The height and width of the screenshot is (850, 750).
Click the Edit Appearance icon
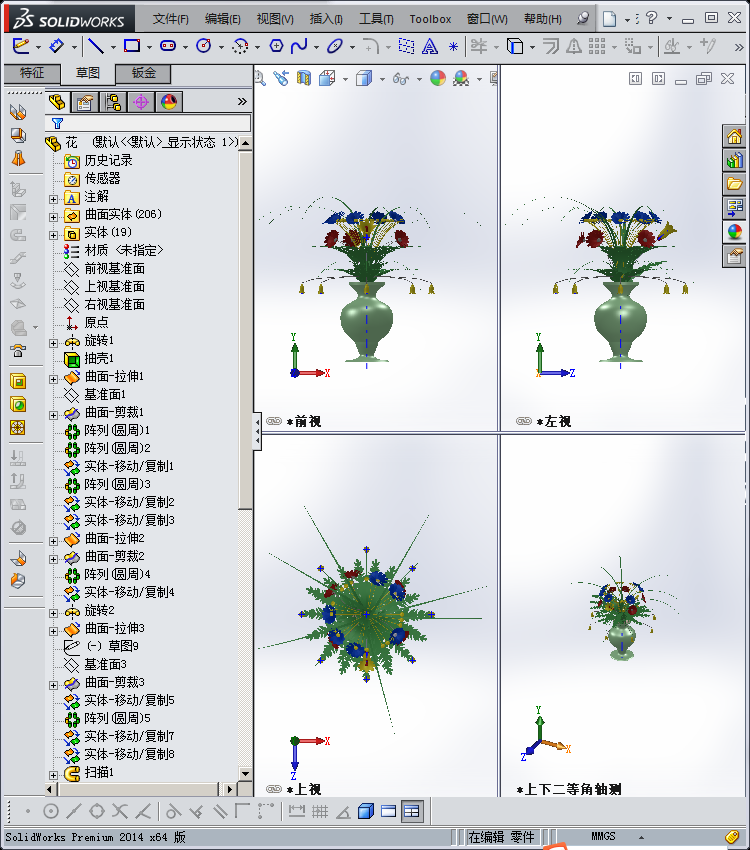click(x=438, y=79)
